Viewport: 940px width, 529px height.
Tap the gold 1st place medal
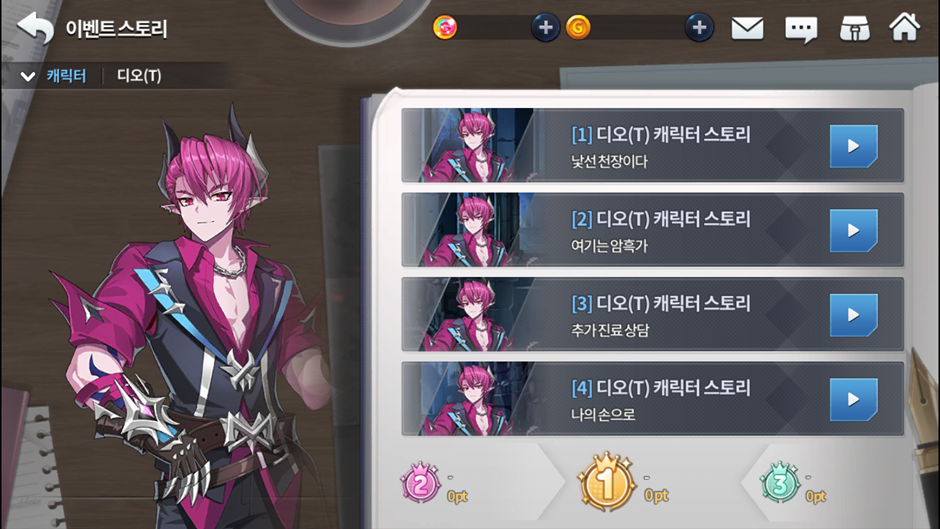click(606, 482)
